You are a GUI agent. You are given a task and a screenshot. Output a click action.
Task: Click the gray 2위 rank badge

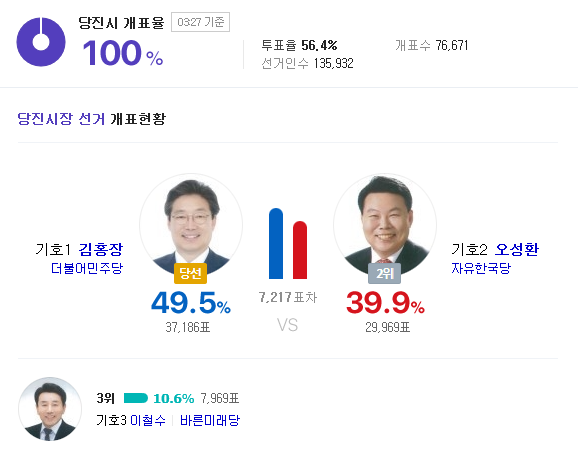tap(384, 273)
